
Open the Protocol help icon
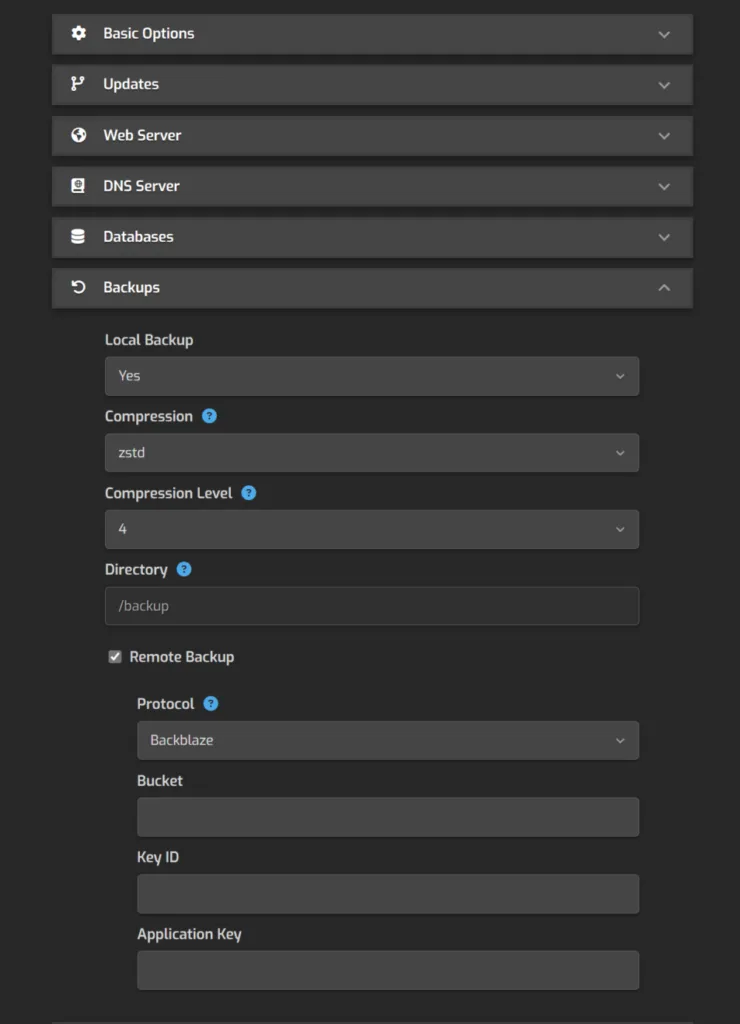[211, 704]
